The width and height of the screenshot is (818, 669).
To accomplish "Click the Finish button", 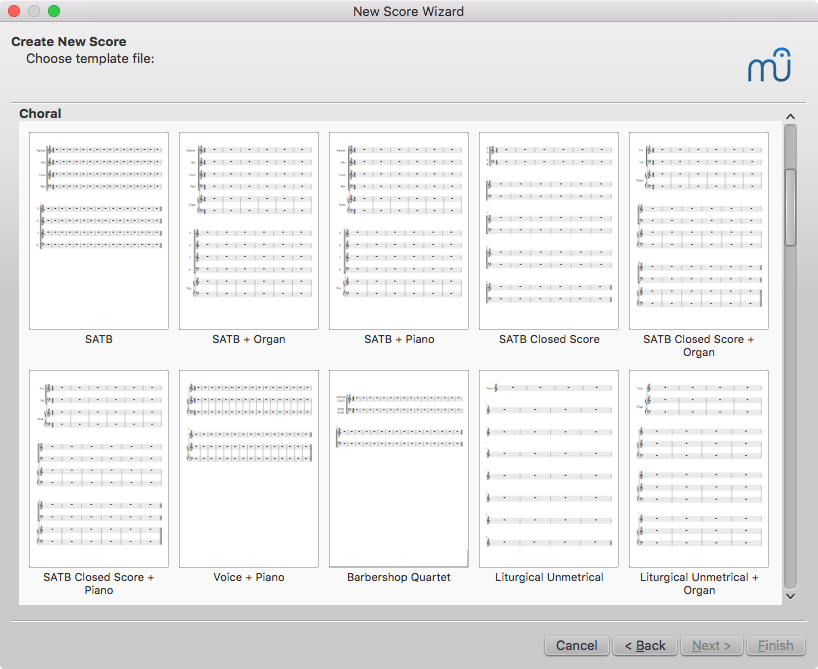I will pyautogui.click(x=776, y=646).
